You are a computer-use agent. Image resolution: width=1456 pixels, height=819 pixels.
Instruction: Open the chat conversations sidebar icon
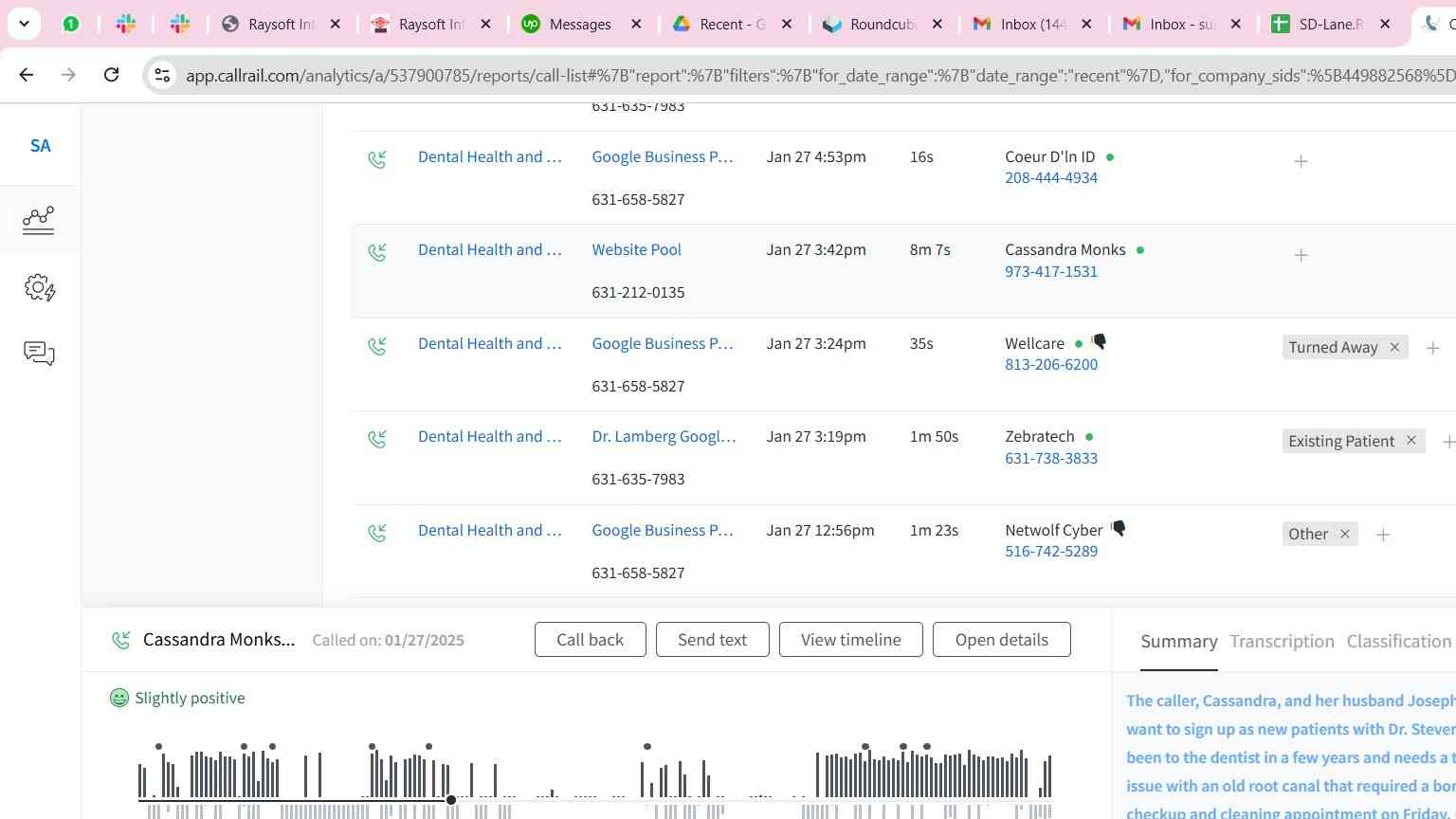point(39,354)
